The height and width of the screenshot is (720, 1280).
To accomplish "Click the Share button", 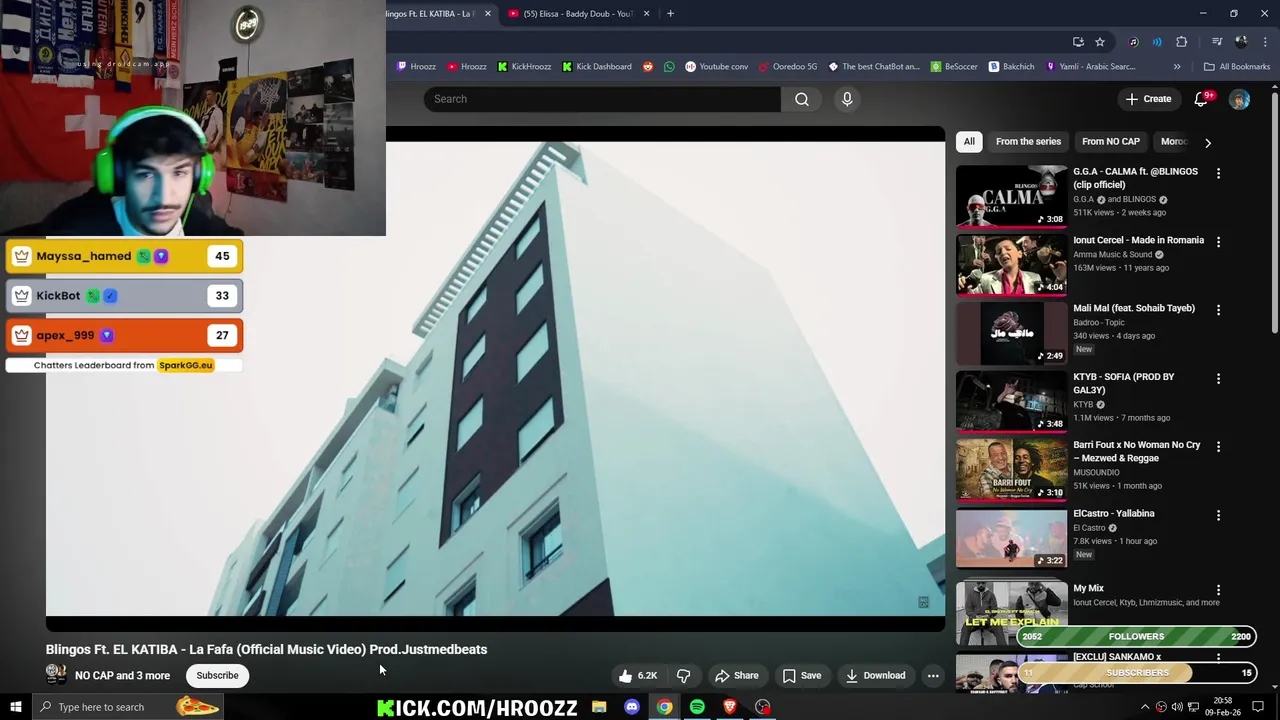I will point(737,675).
